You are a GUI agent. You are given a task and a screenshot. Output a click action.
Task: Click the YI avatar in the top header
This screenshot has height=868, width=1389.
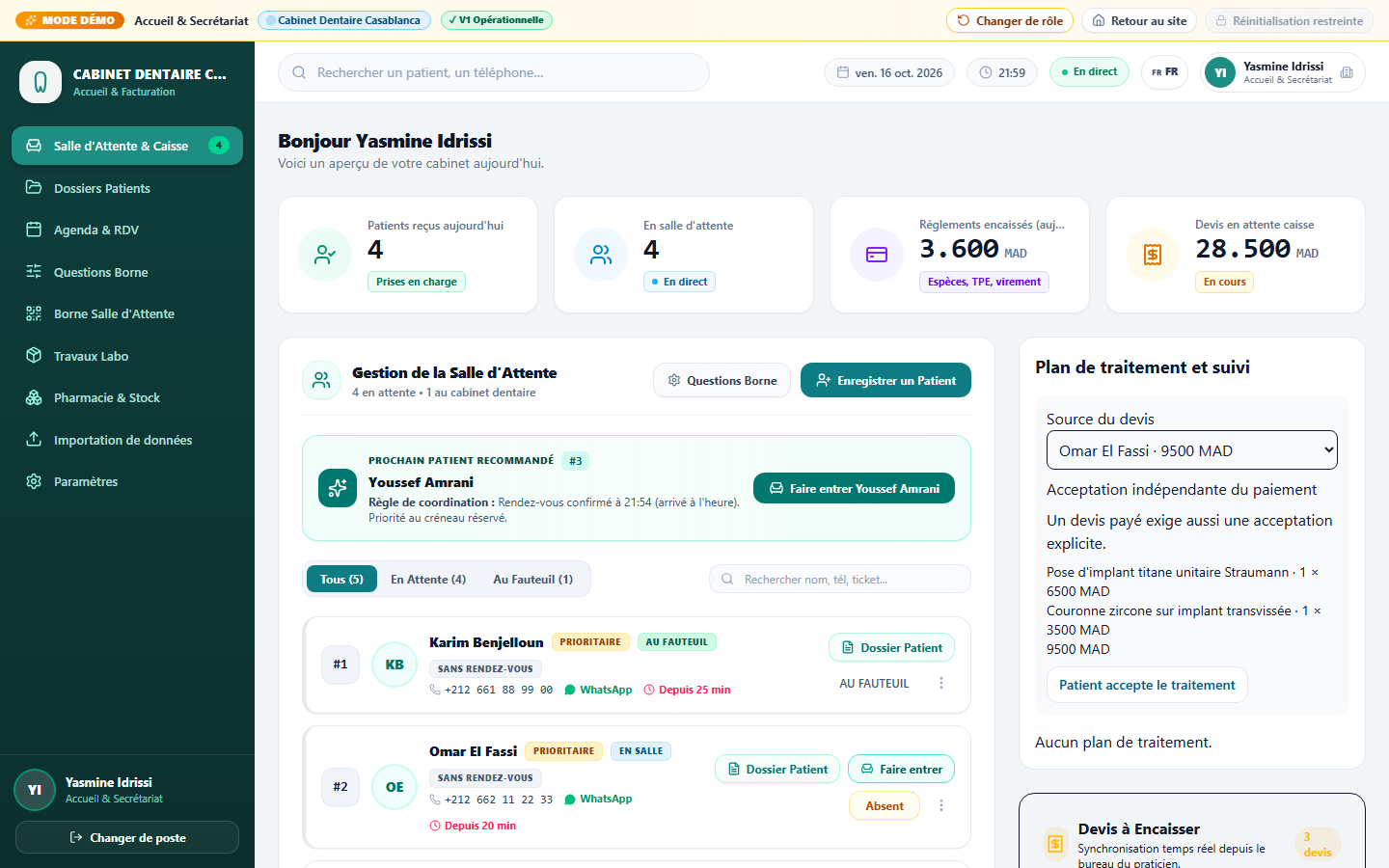click(1220, 72)
